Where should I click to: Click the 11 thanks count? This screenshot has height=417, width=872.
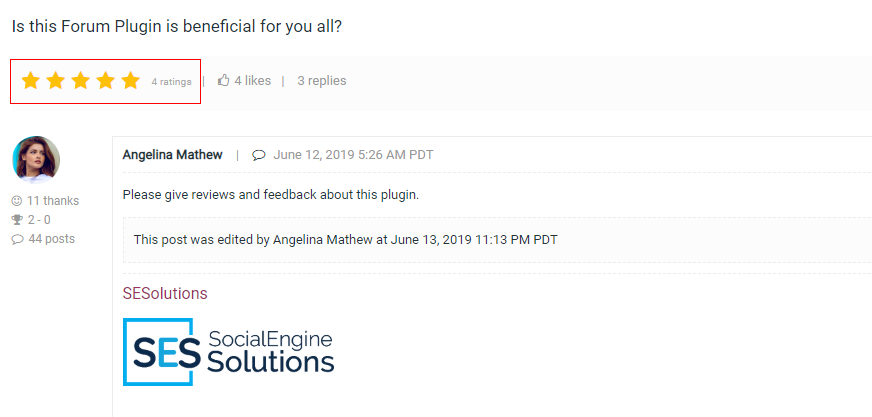53,201
